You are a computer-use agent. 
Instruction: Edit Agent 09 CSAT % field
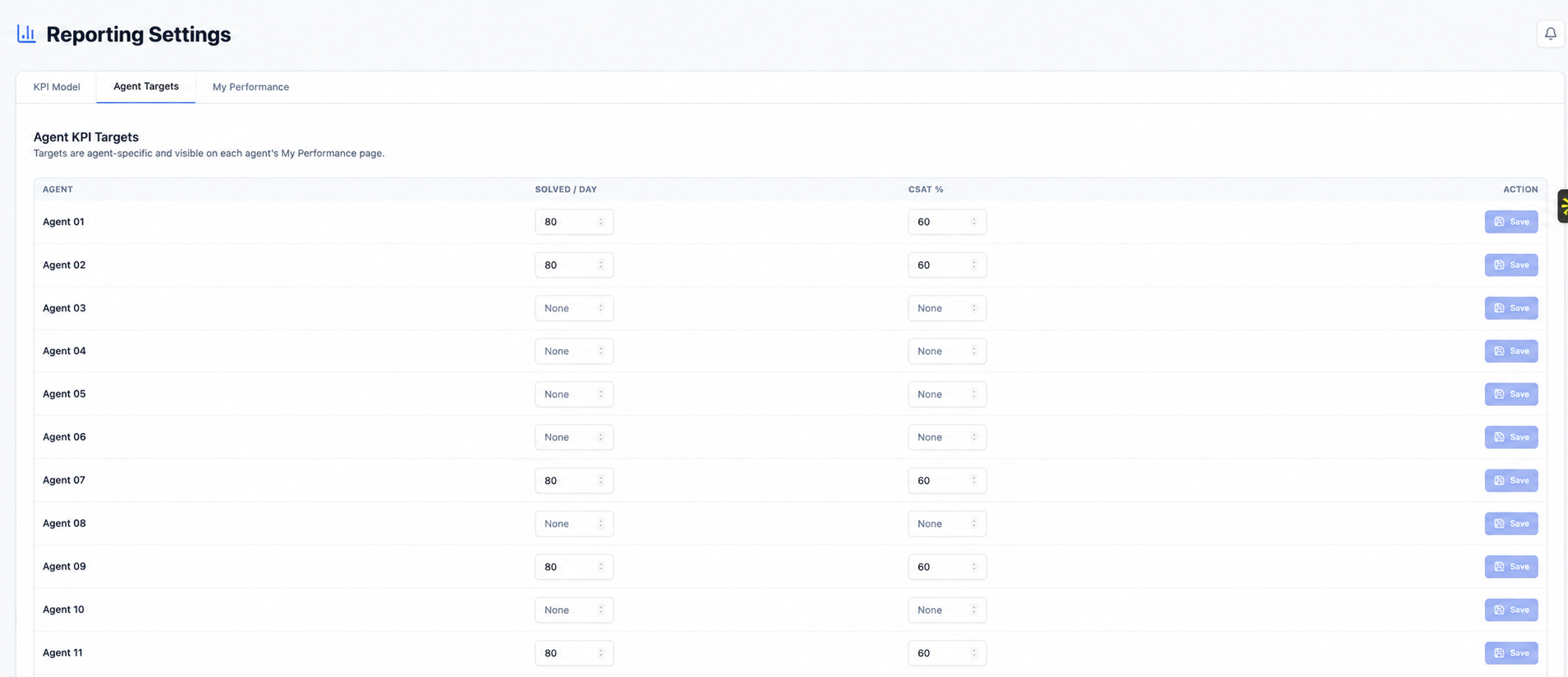click(x=947, y=567)
